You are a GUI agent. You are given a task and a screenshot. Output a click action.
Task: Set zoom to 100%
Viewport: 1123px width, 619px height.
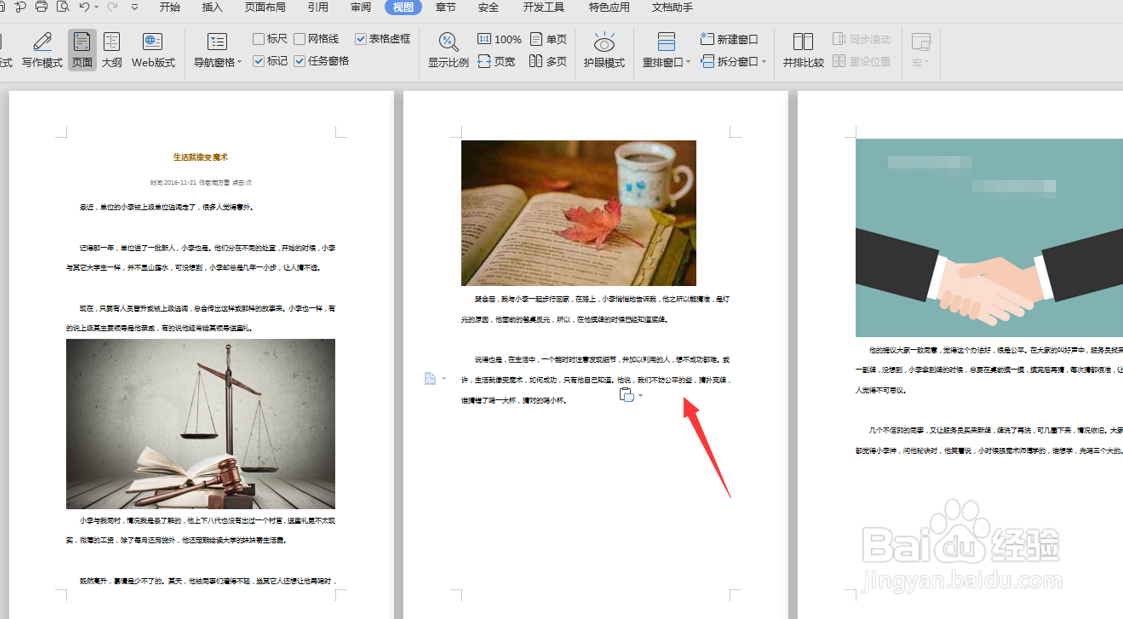pos(499,39)
